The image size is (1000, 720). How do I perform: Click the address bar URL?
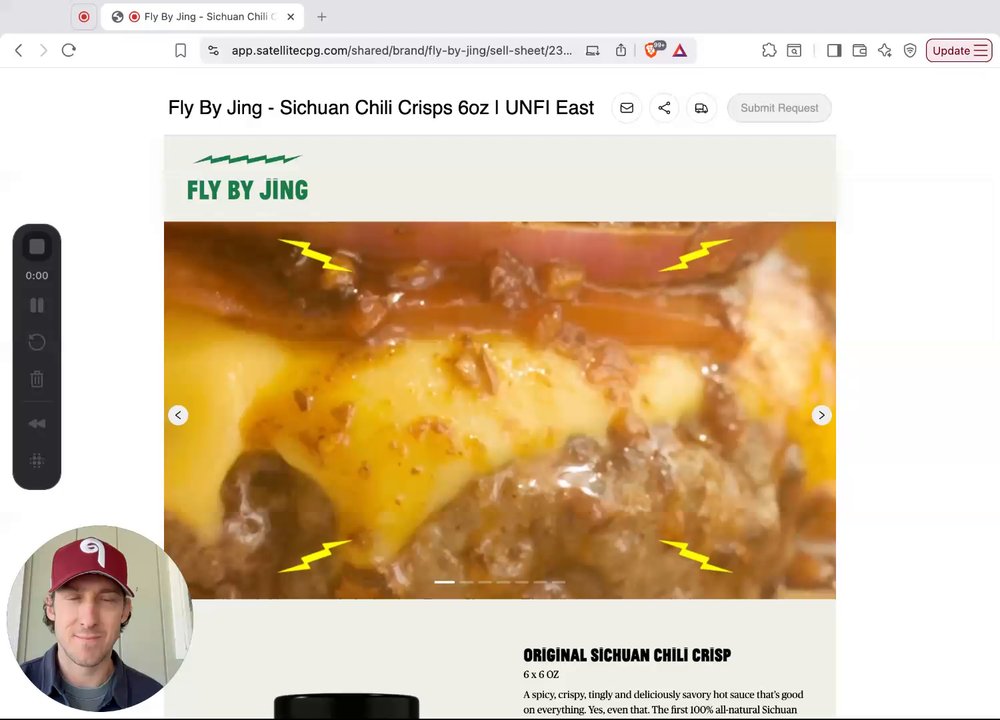tap(401, 50)
